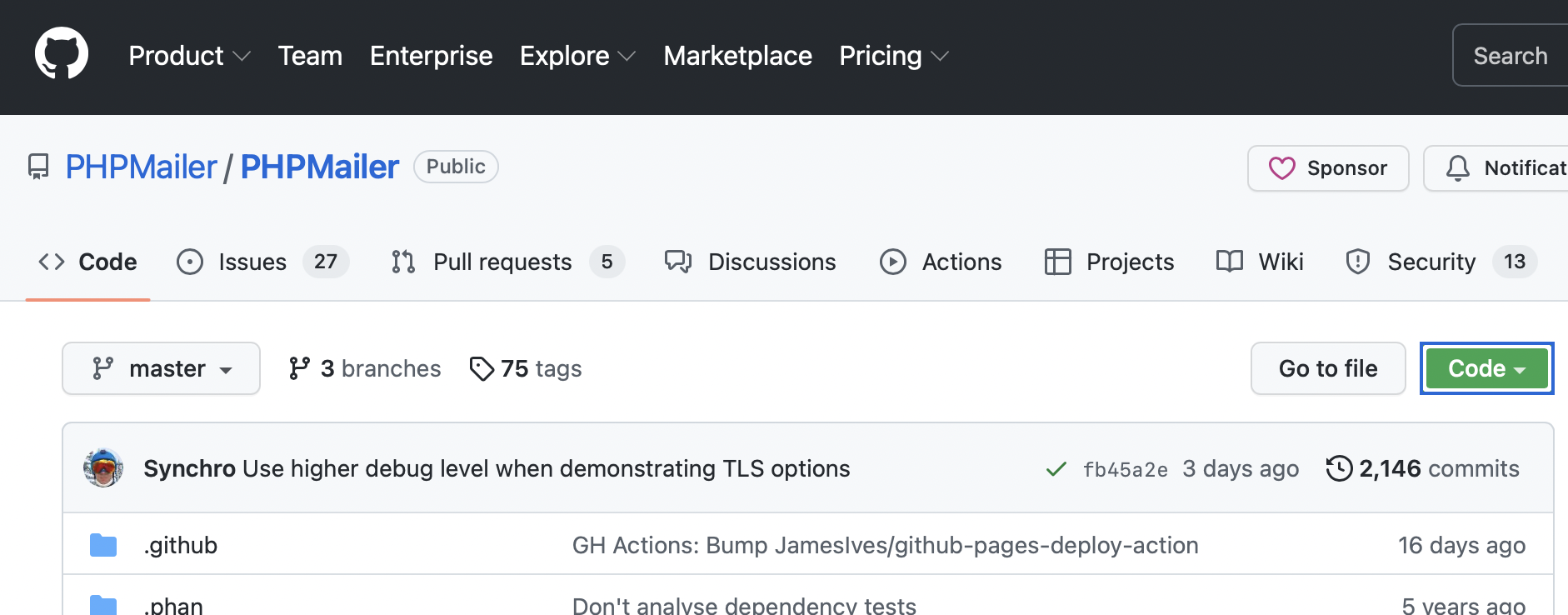Click the Sponsor button
The image size is (1568, 615).
[x=1328, y=168]
